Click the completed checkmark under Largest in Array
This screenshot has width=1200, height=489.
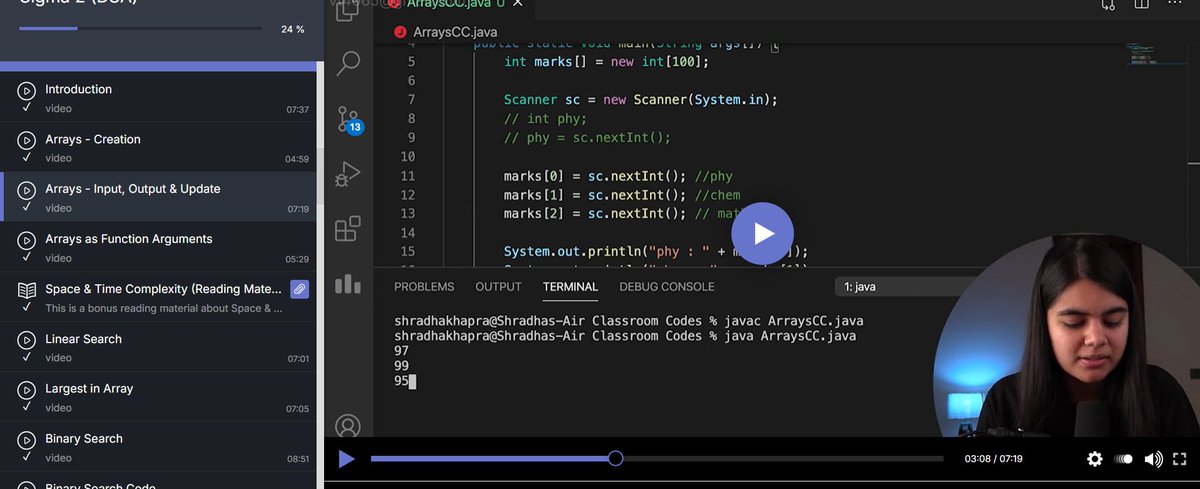tap(27, 407)
